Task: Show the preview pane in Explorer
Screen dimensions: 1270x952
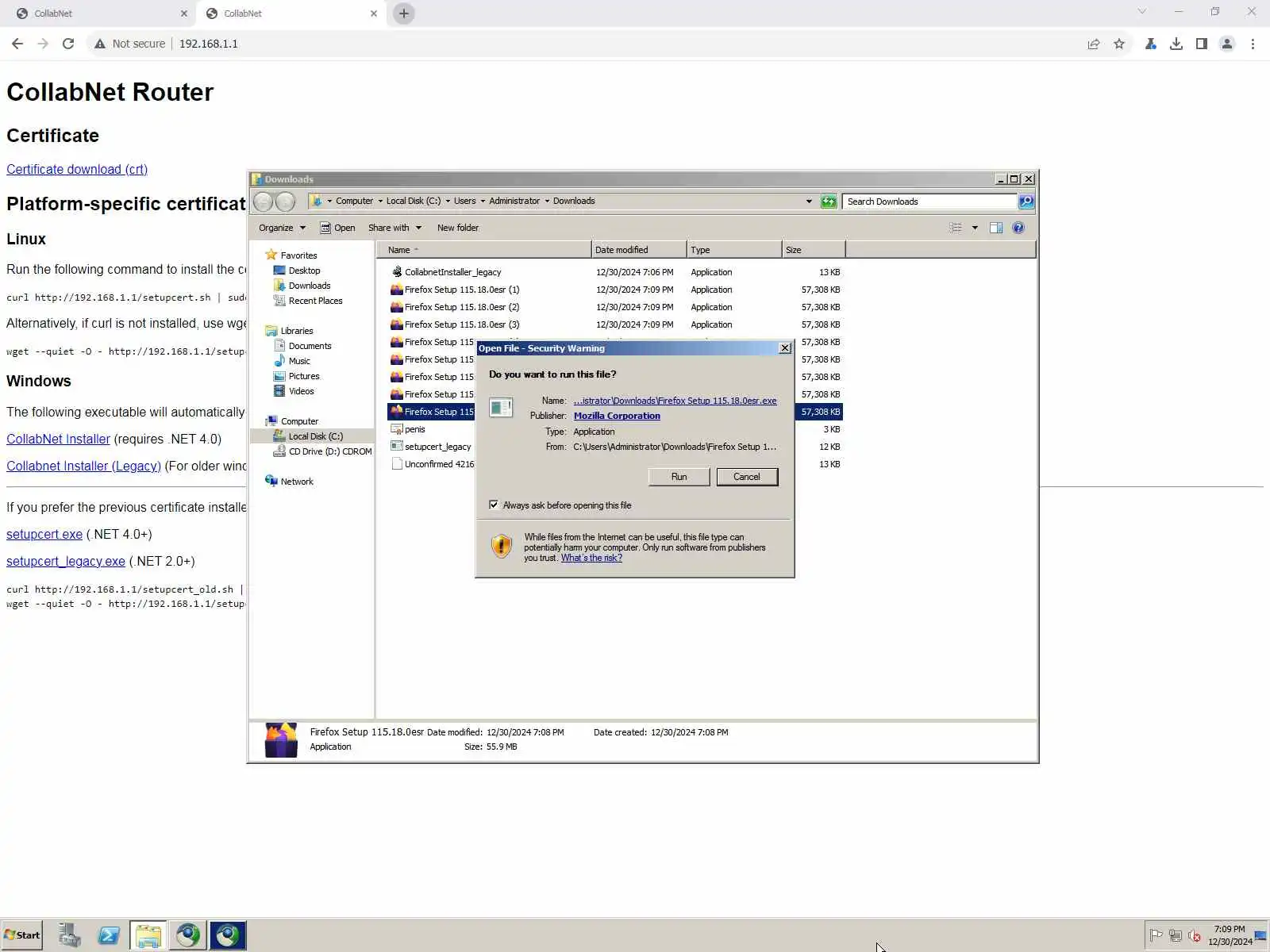Action: point(996,228)
